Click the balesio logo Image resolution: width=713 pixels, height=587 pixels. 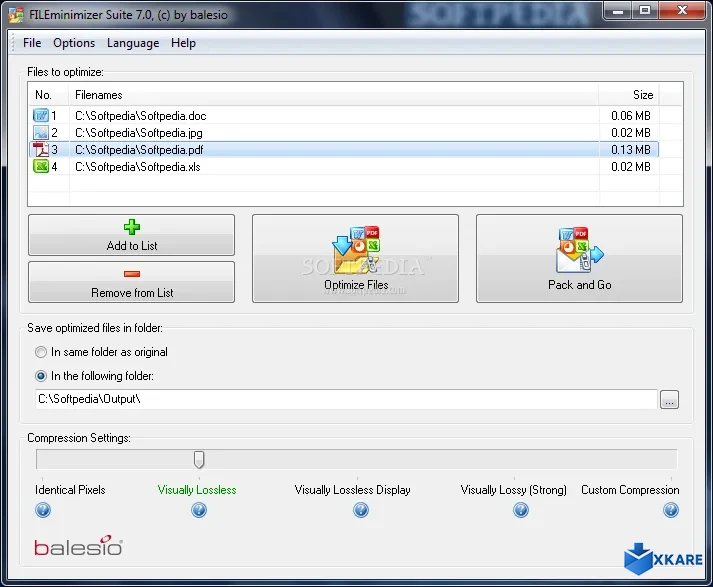click(79, 545)
